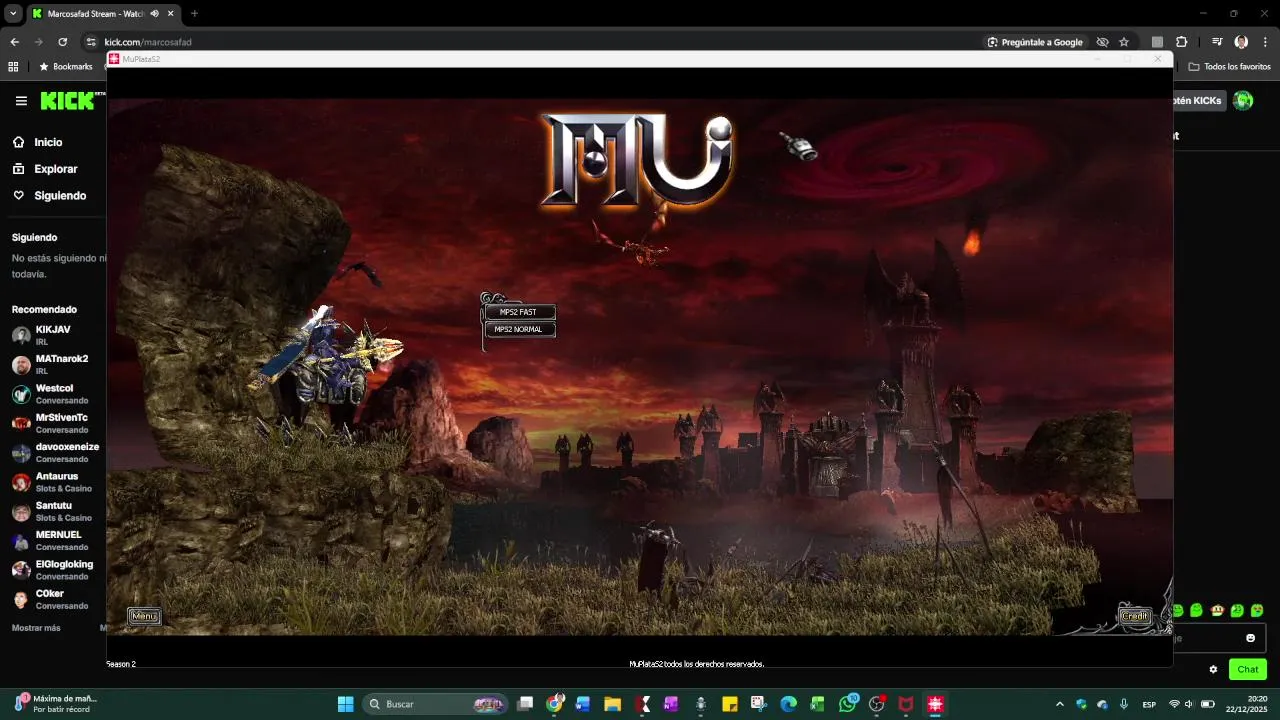This screenshot has height=720, width=1280.
Task: Go to Inicio in Kick sidebar
Action: 37,142
